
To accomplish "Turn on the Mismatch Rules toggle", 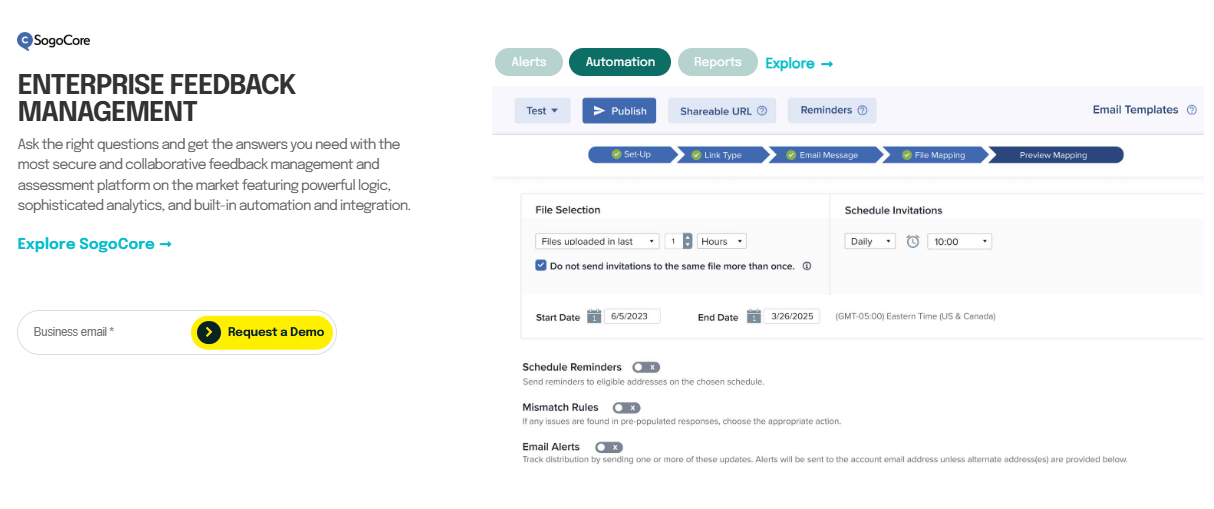I will click(x=626, y=407).
